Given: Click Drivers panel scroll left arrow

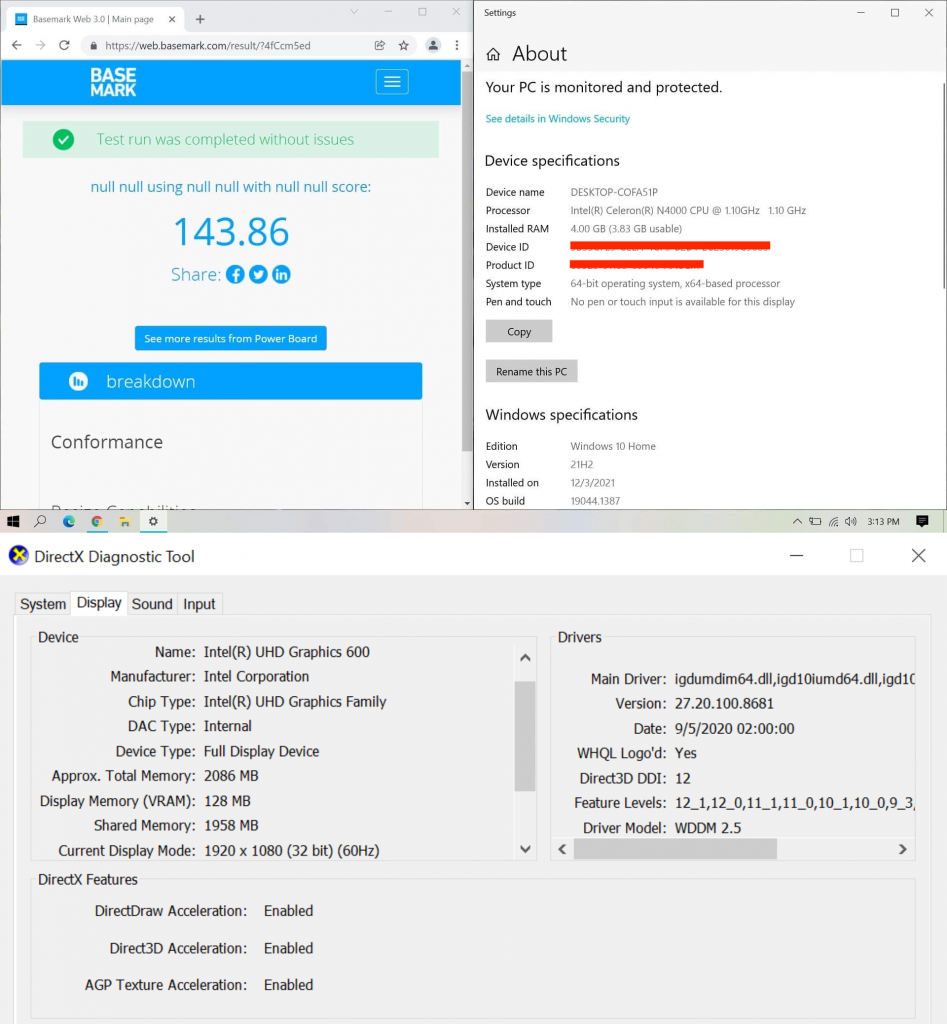Looking at the screenshot, I should point(562,849).
